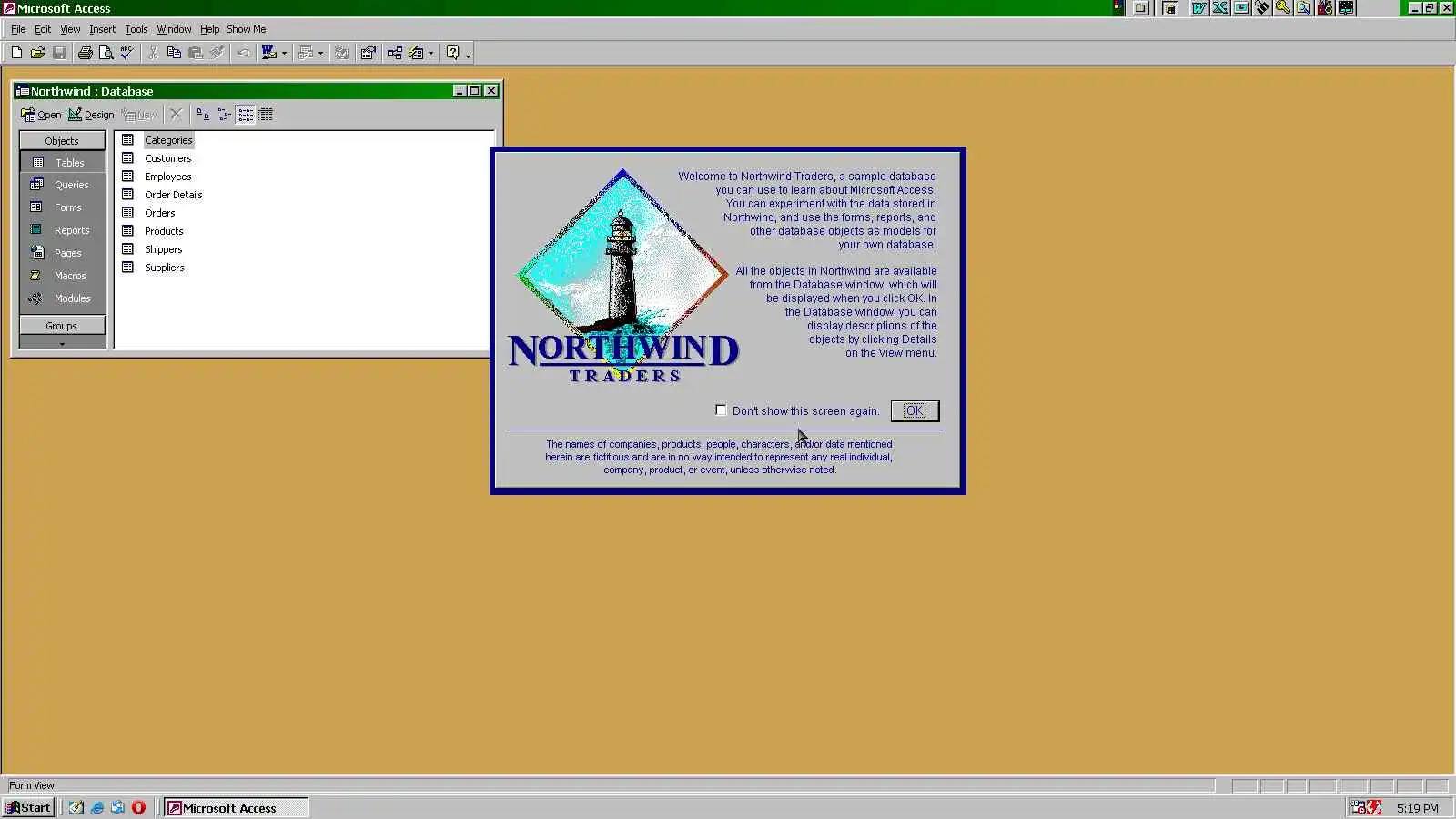Screen dimensions: 1456x819
Task: Click the system tray clock
Action: (1417, 808)
